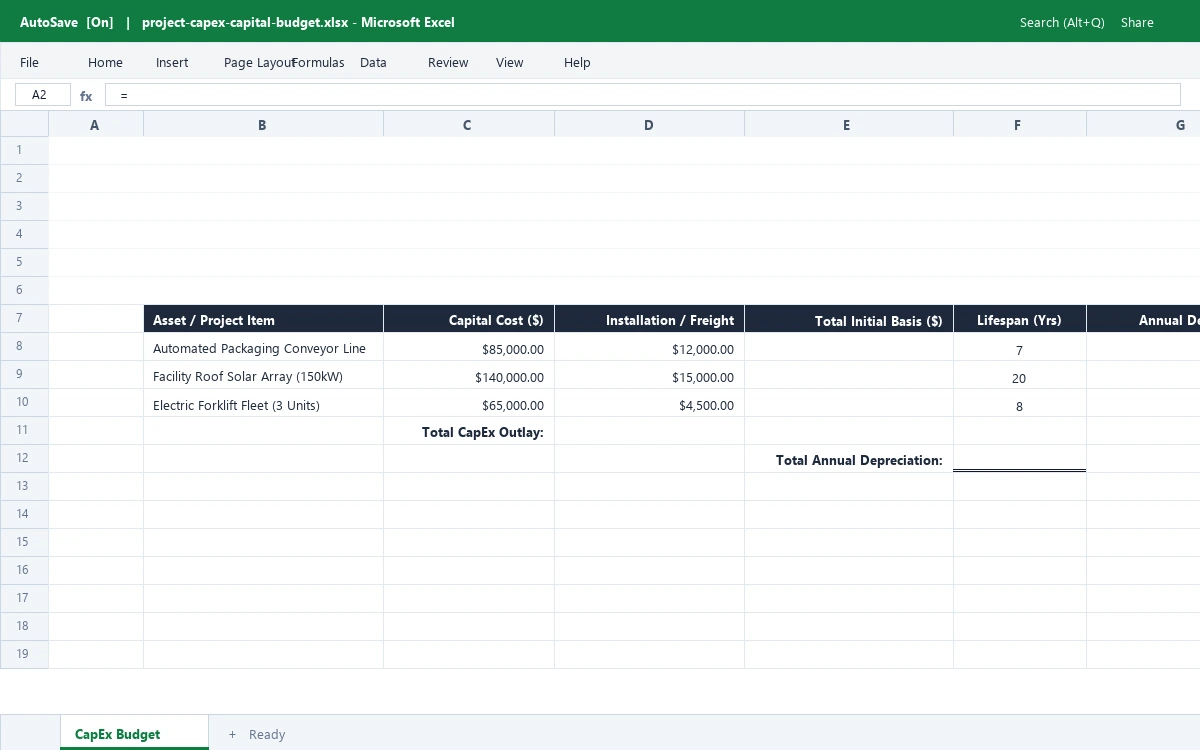
Task: Switch to the Insert tab
Action: tap(172, 62)
